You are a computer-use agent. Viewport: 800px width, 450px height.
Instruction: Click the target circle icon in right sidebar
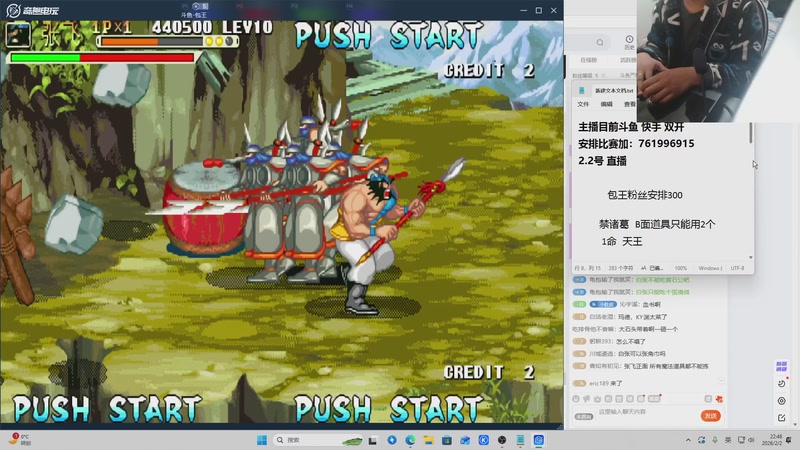[782, 401]
